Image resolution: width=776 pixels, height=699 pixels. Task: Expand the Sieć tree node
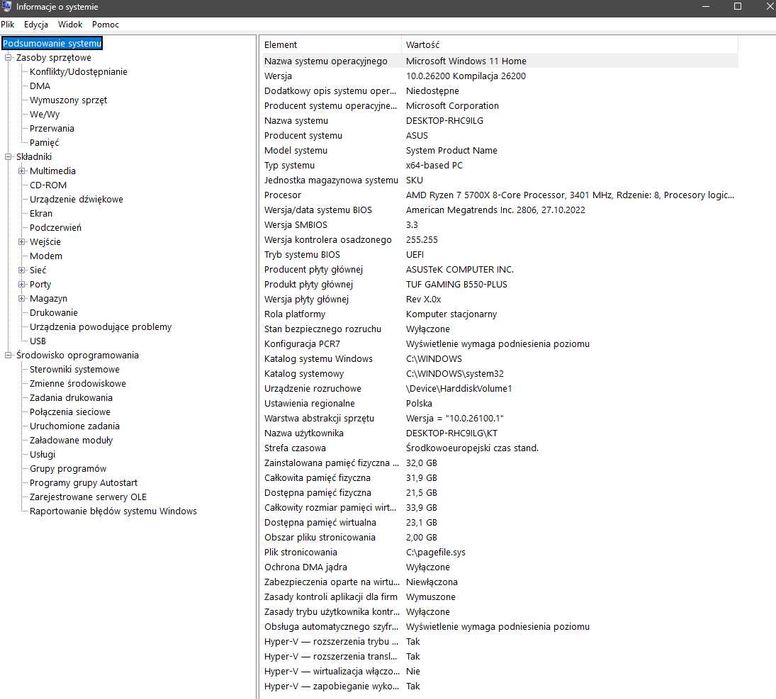[21, 270]
